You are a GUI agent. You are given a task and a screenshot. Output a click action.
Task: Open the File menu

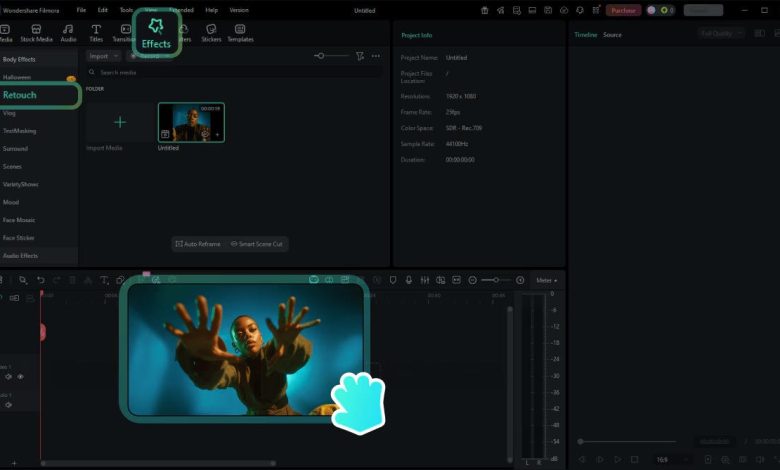pos(82,10)
